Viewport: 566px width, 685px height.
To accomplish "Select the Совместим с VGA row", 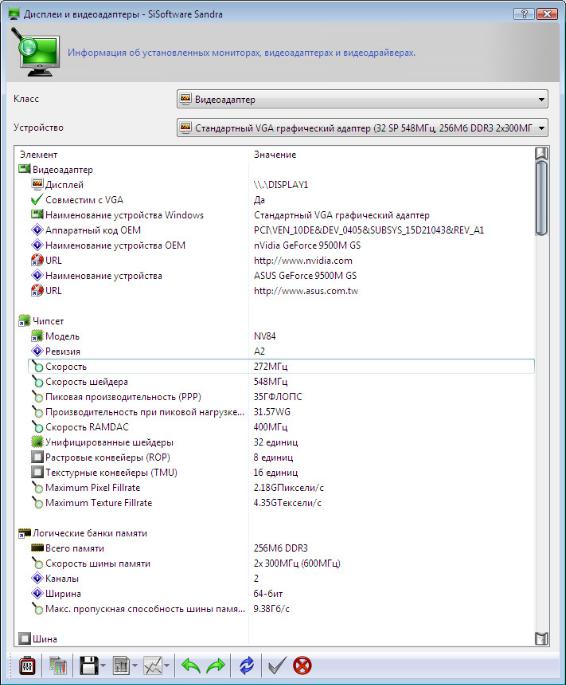I will 282,200.
